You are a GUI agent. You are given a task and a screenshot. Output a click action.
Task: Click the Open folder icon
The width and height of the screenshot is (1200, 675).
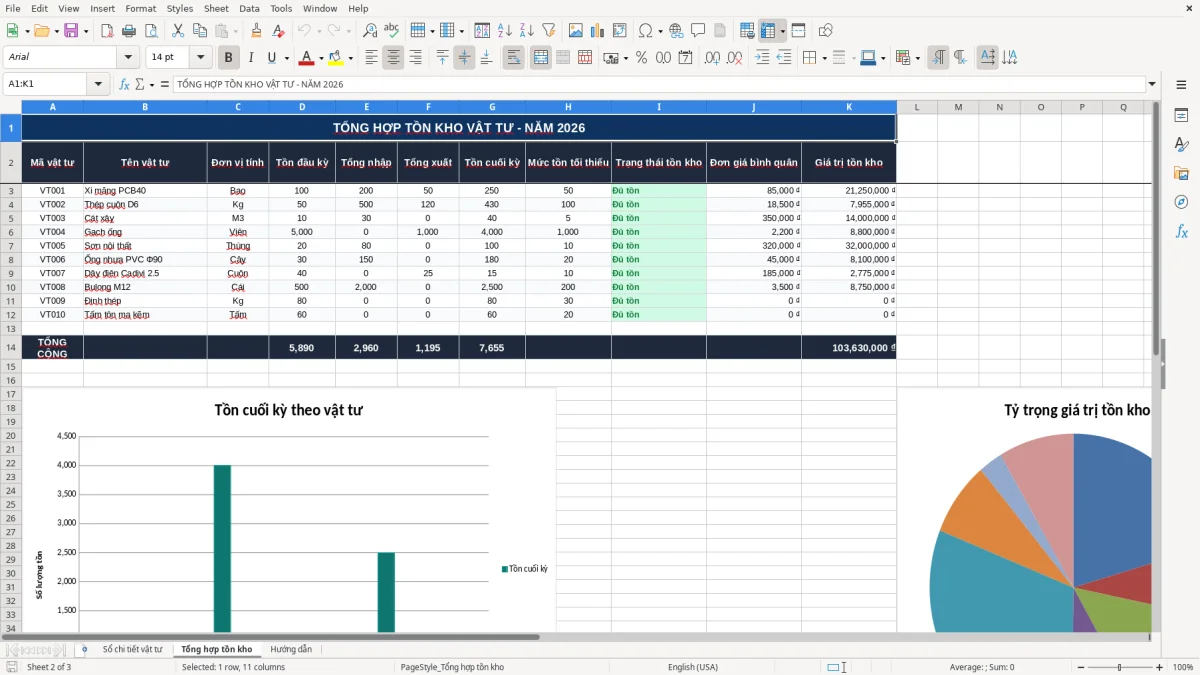click(42, 31)
